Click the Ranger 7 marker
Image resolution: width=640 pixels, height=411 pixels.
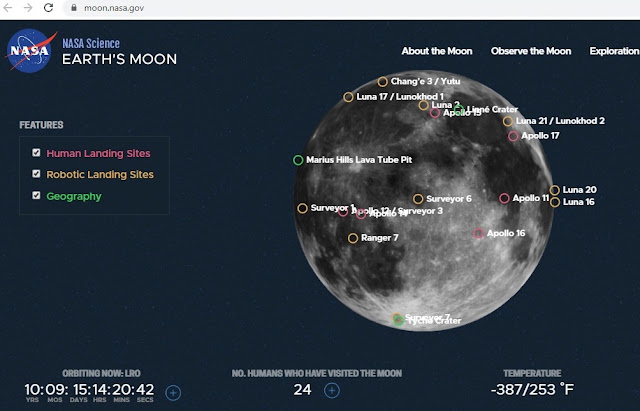tap(353, 238)
